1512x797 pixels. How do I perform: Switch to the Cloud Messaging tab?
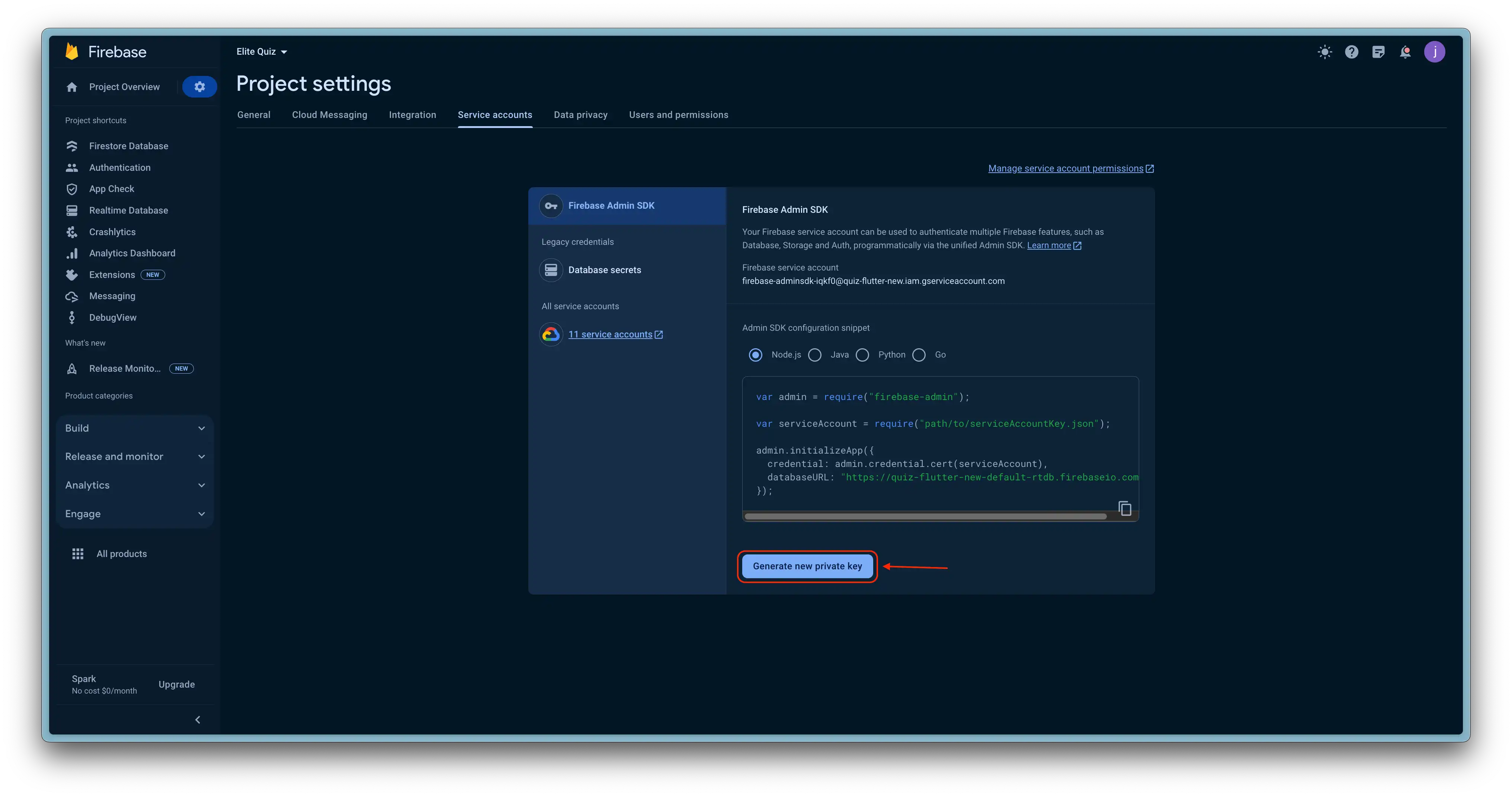pos(329,115)
